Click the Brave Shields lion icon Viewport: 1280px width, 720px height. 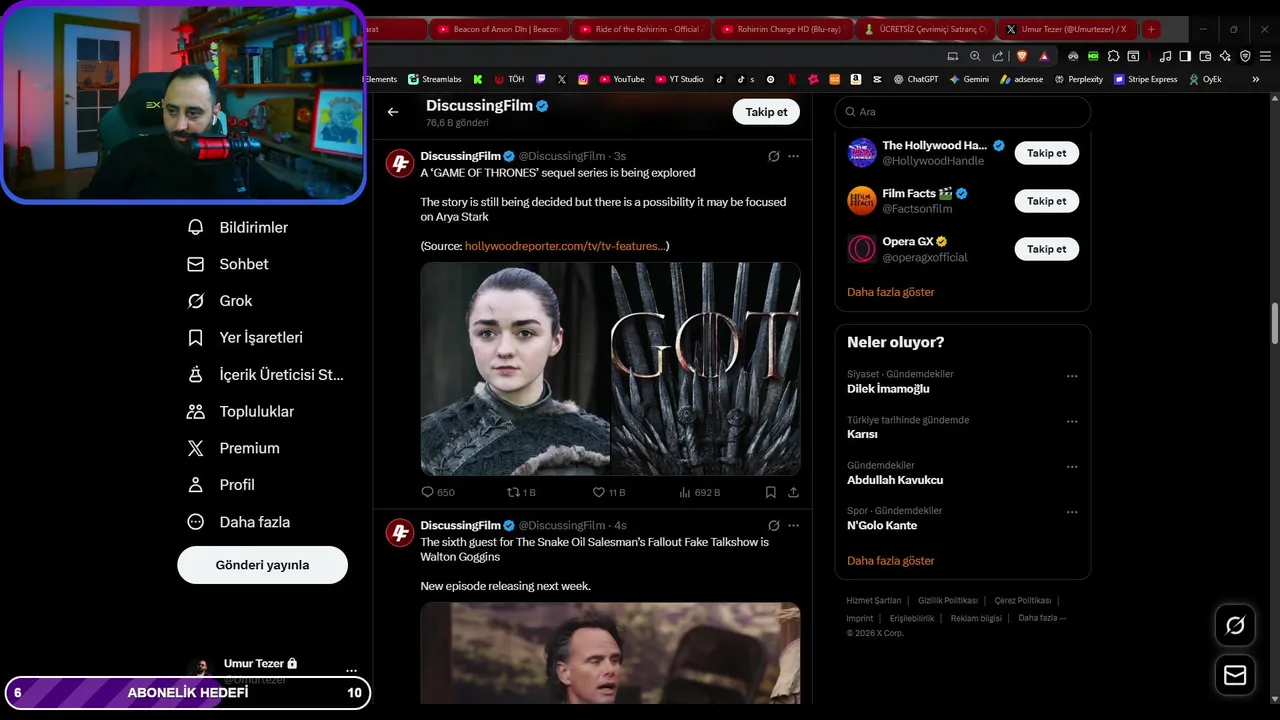coord(1020,56)
